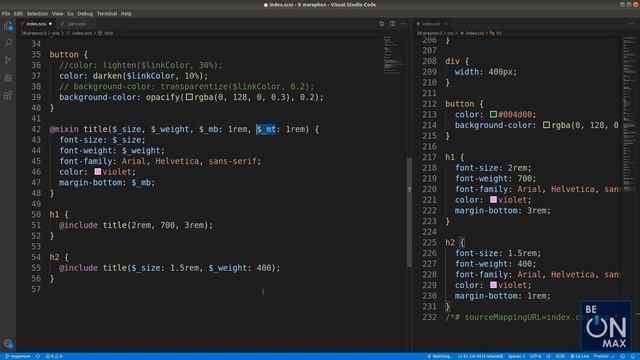The width and height of the screenshot is (640, 360).
Task: Switch to the index.css tab in right editor
Action: click(x=431, y=24)
